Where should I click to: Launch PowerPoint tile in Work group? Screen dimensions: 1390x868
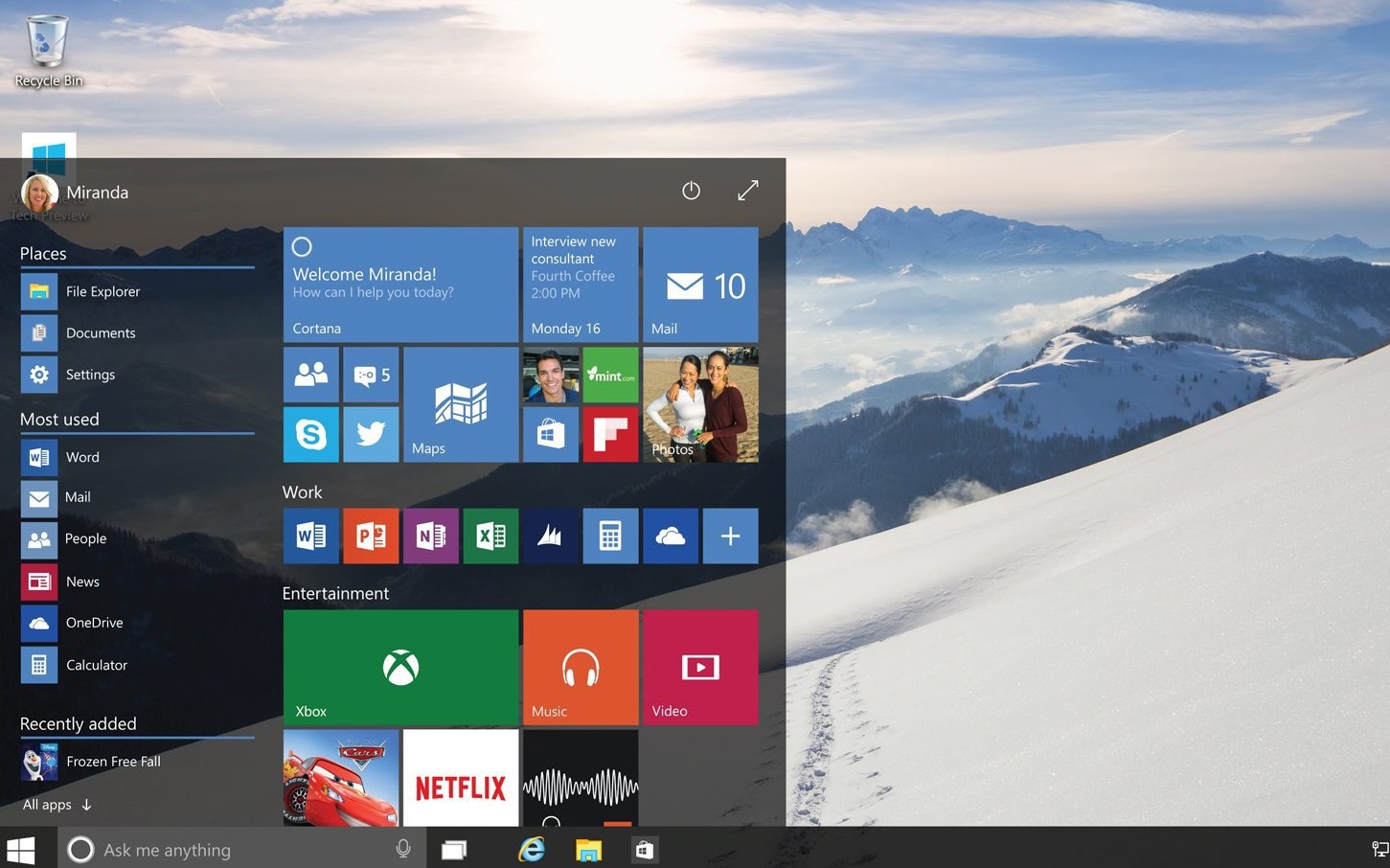[371, 536]
